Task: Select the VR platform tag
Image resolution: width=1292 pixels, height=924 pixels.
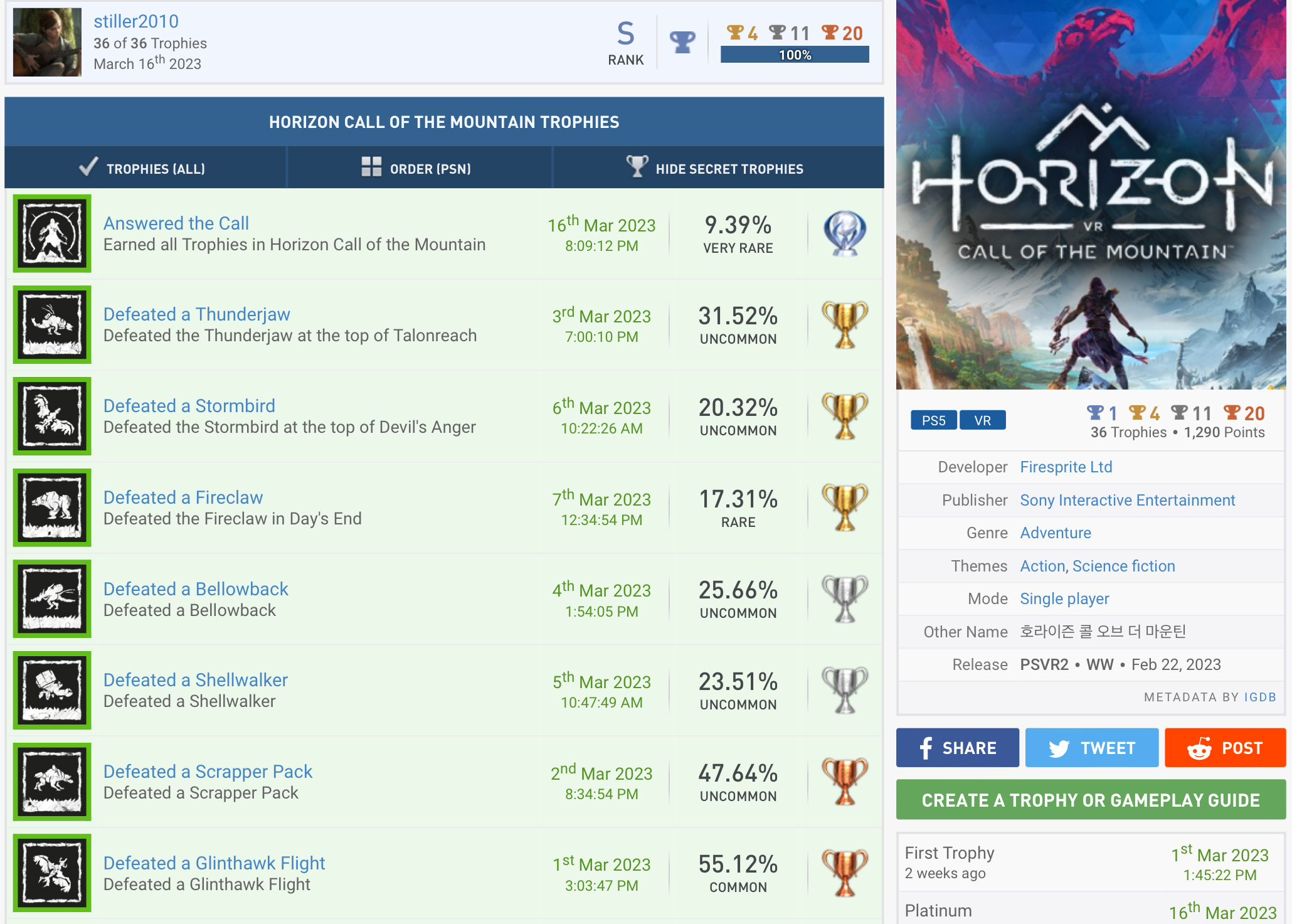Action: click(983, 420)
